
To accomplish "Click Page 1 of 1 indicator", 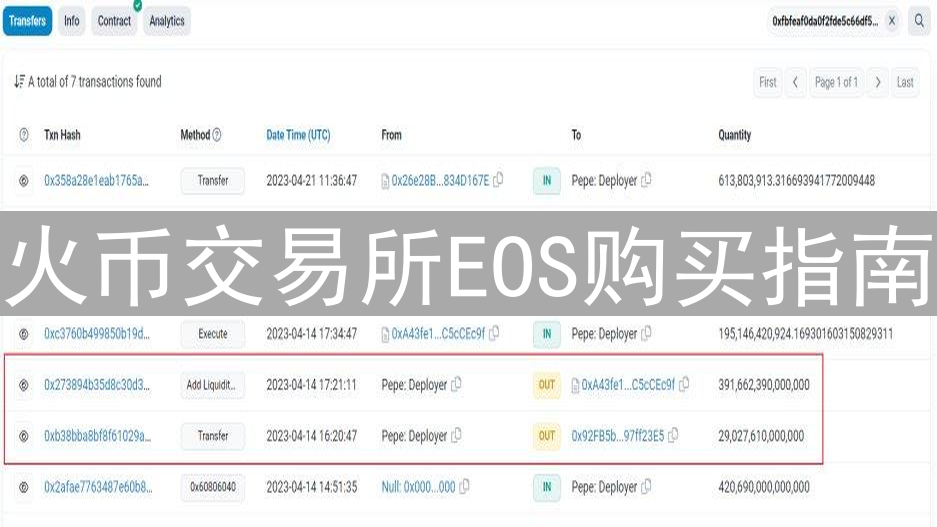I will pos(836,82).
